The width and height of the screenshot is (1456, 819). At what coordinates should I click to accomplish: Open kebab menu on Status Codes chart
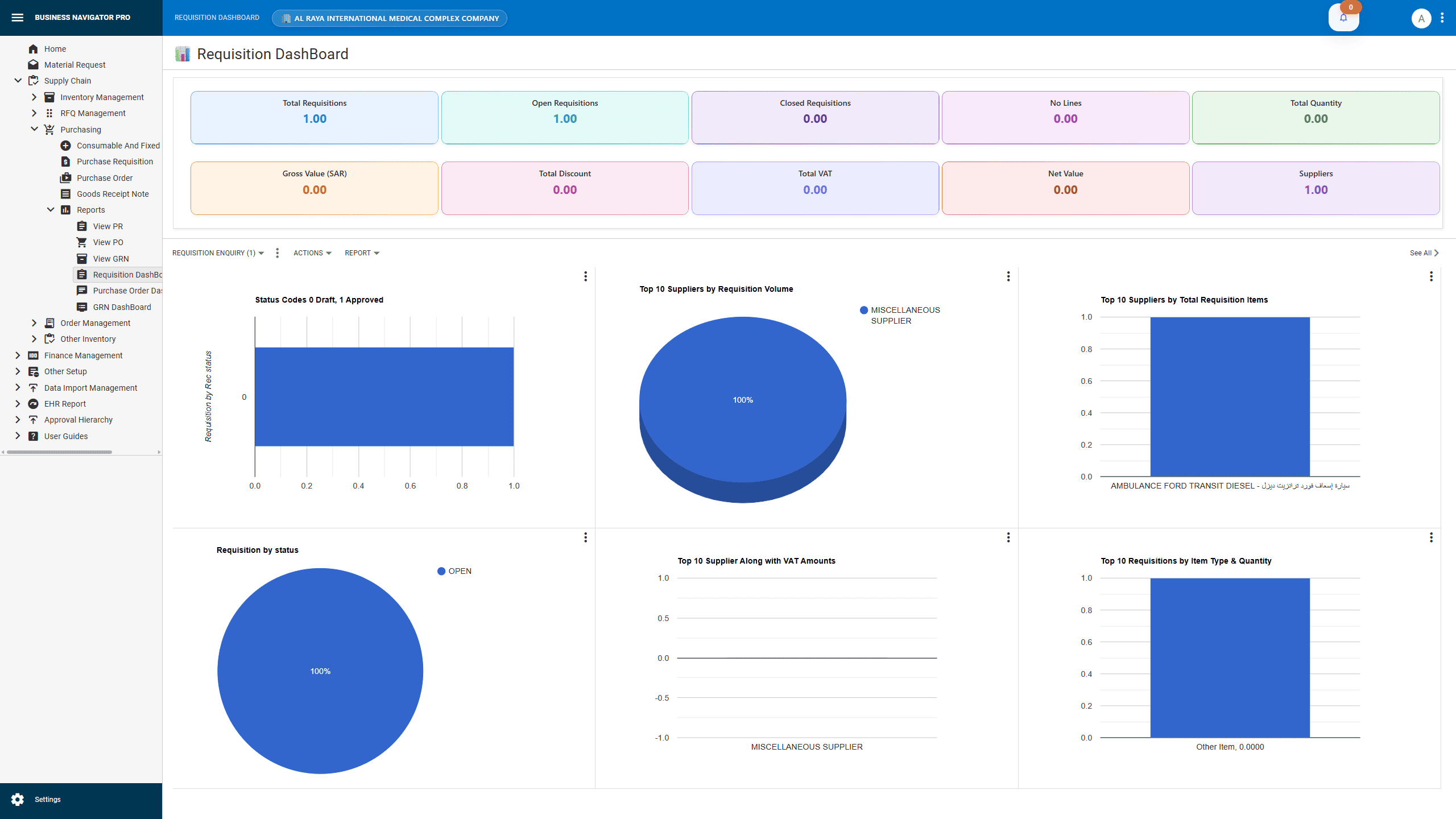[585, 276]
